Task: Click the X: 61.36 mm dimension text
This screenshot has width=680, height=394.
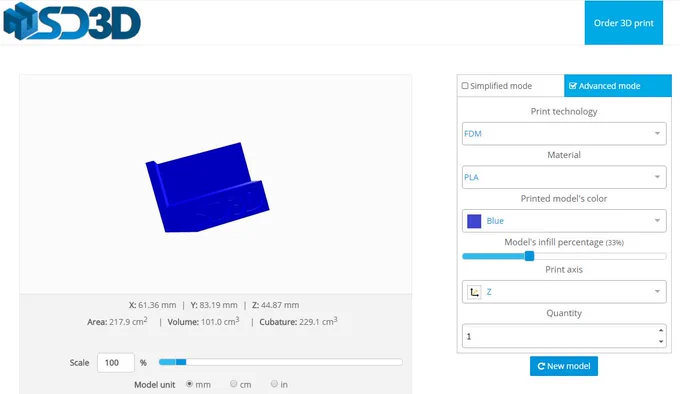Action: 152,305
